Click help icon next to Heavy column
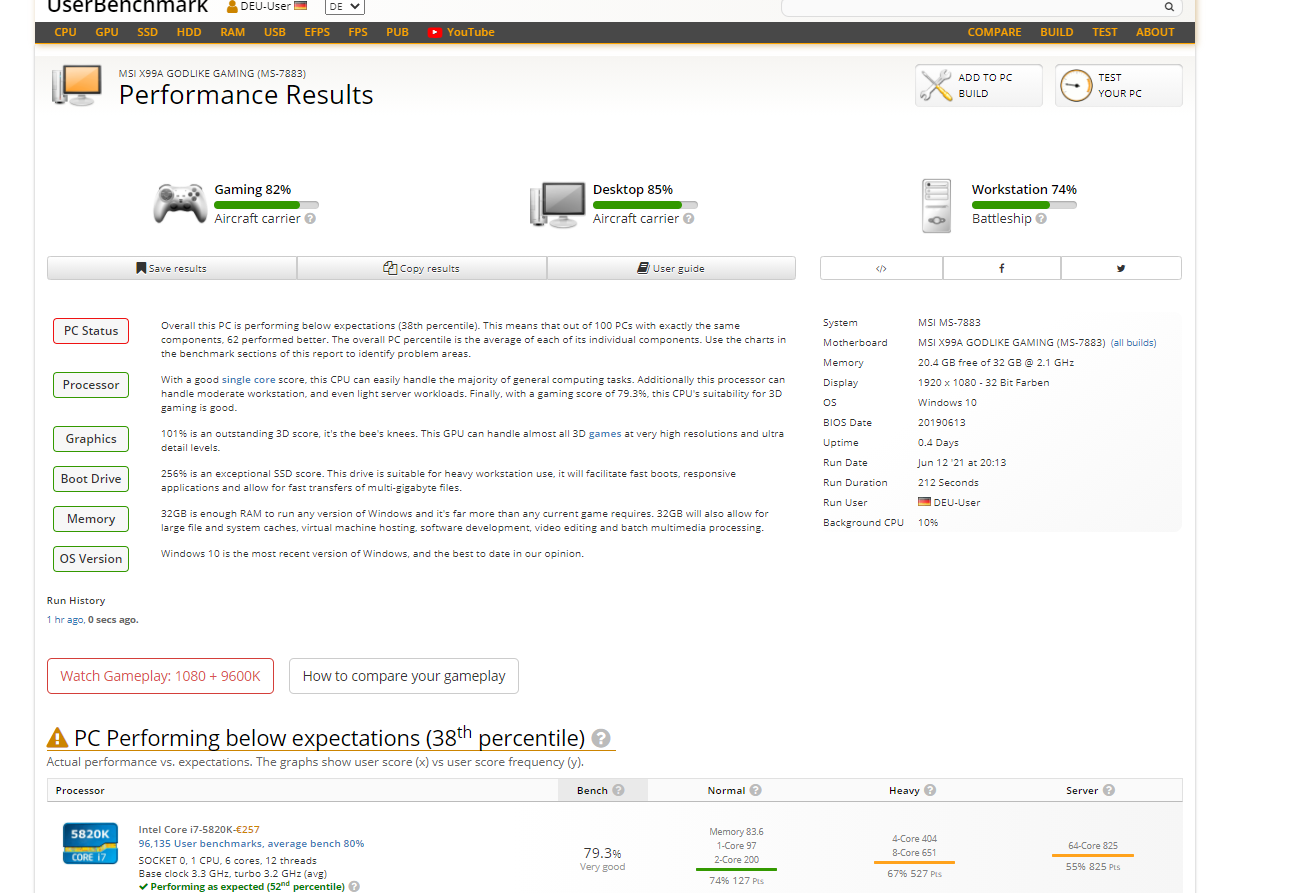This screenshot has height=893, width=1305. tap(930, 790)
